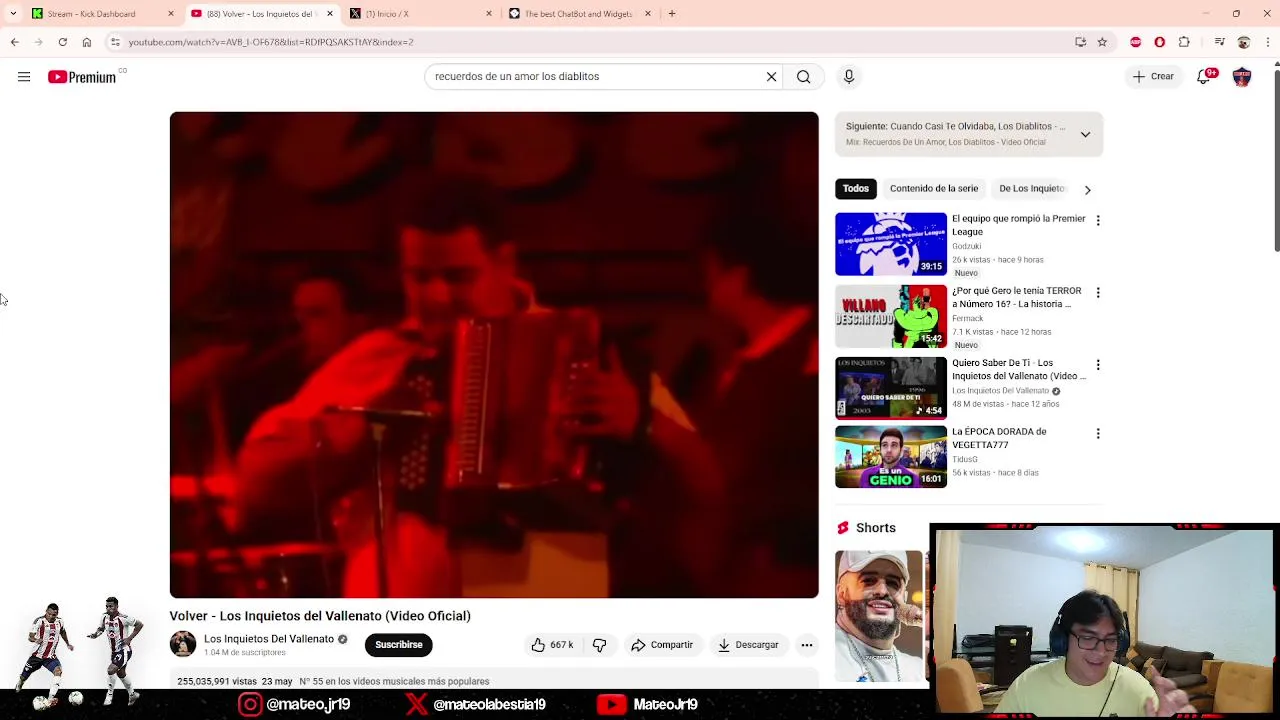Open Gero TERROR a Número 16 thumbnail
This screenshot has width=1280, height=720.
click(x=891, y=316)
